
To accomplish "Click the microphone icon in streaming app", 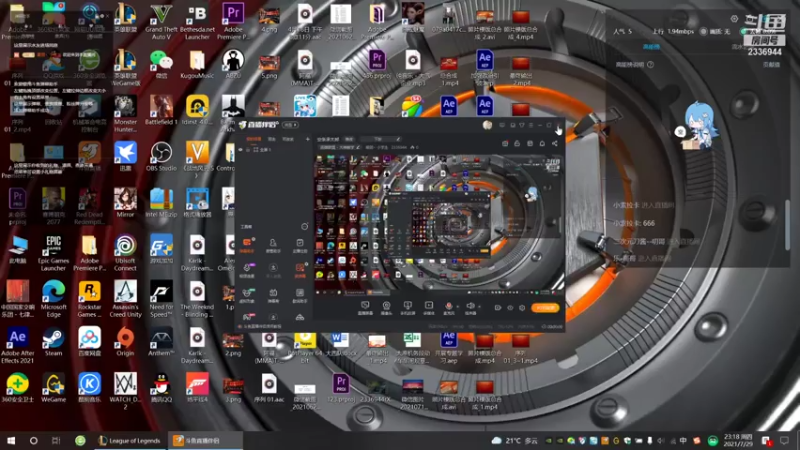I will click(x=448, y=307).
